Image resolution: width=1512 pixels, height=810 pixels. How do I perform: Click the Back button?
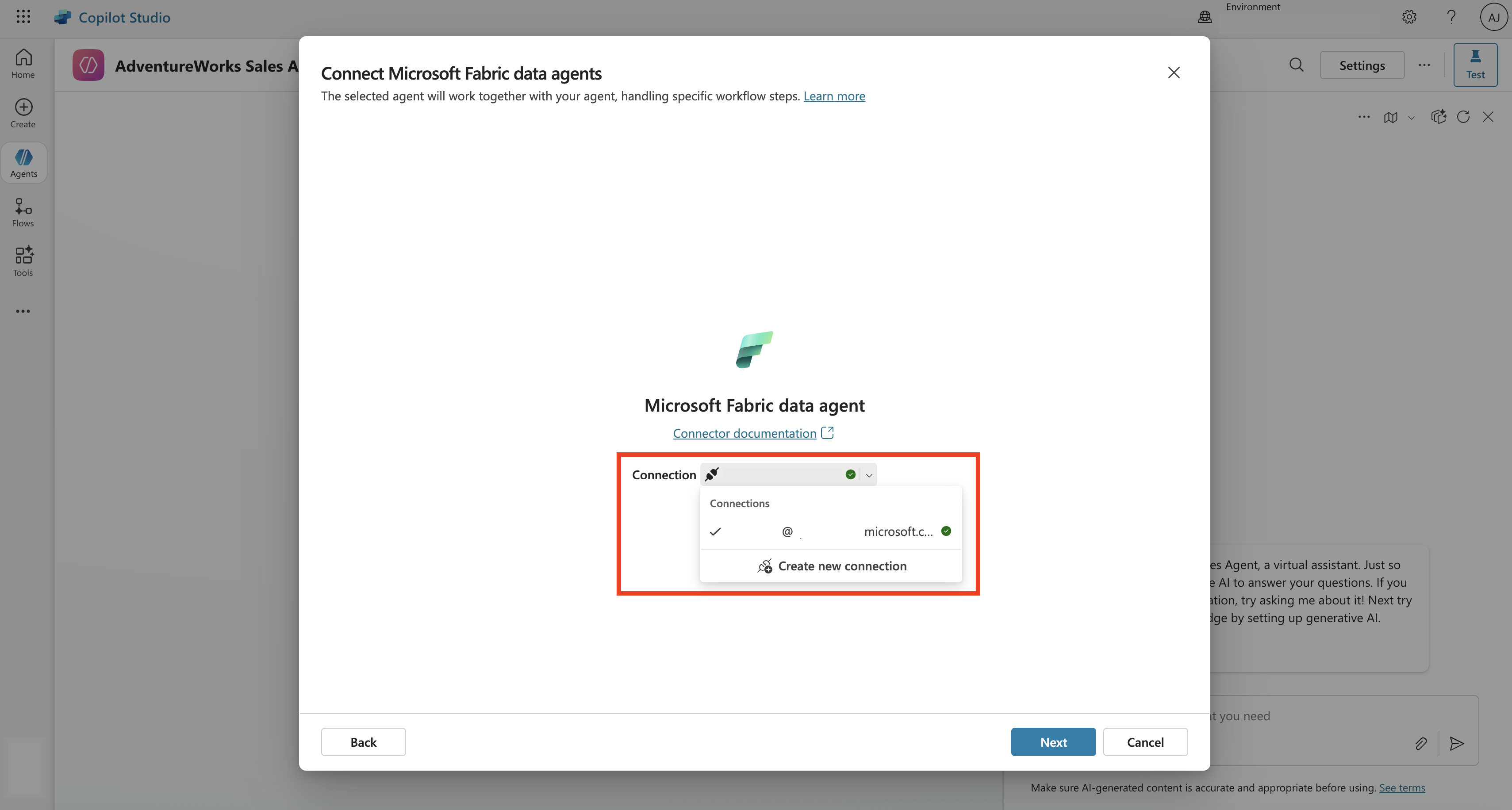pyautogui.click(x=363, y=742)
